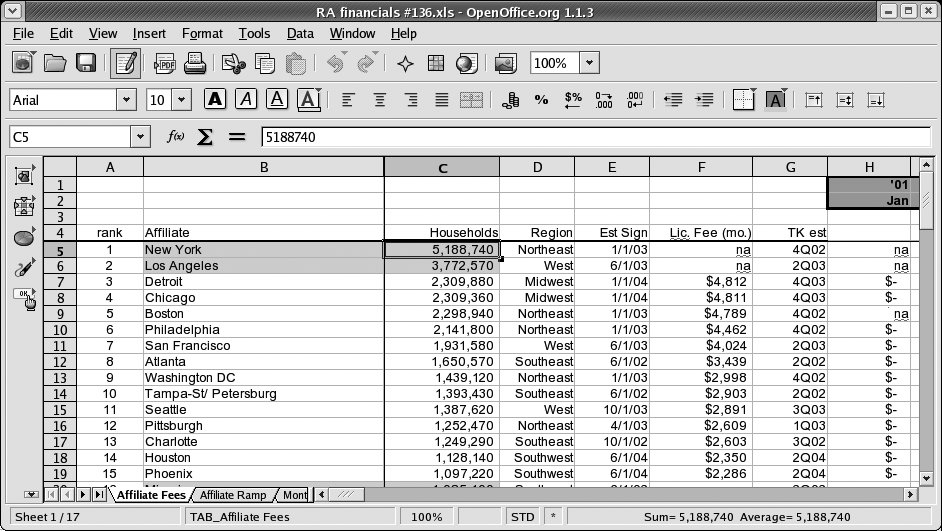Click the Function equals button
Screen dimensions: 942x531
[237, 137]
